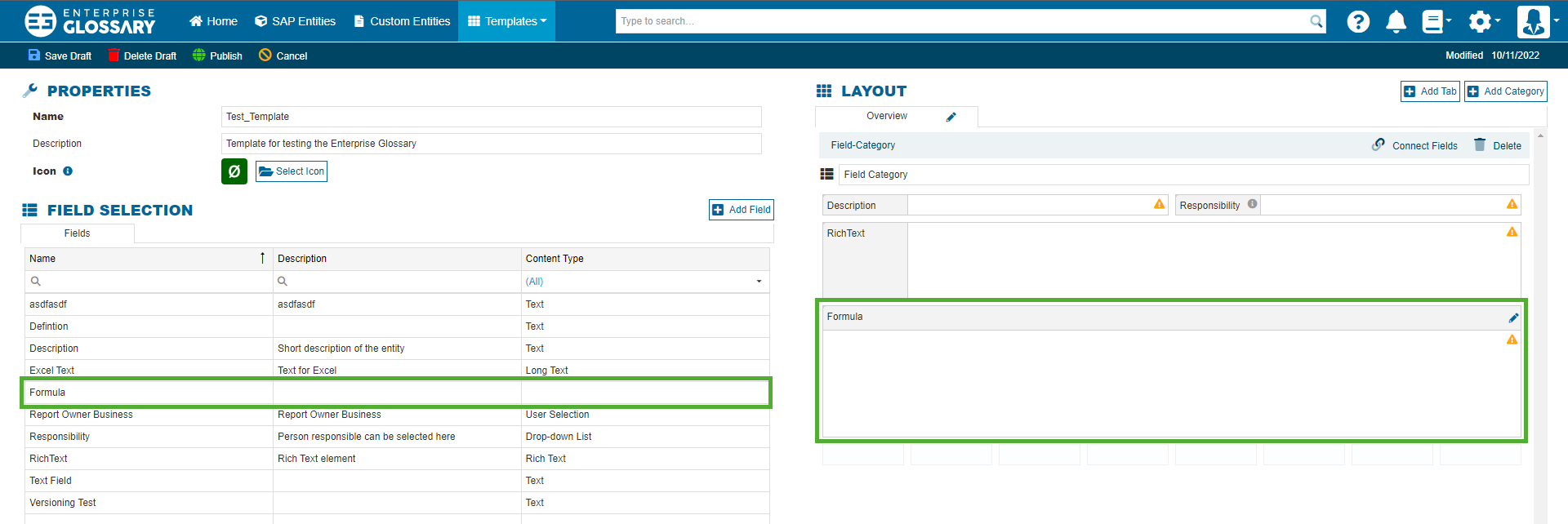Click the layout panel scroll-up arrow

point(1540,136)
